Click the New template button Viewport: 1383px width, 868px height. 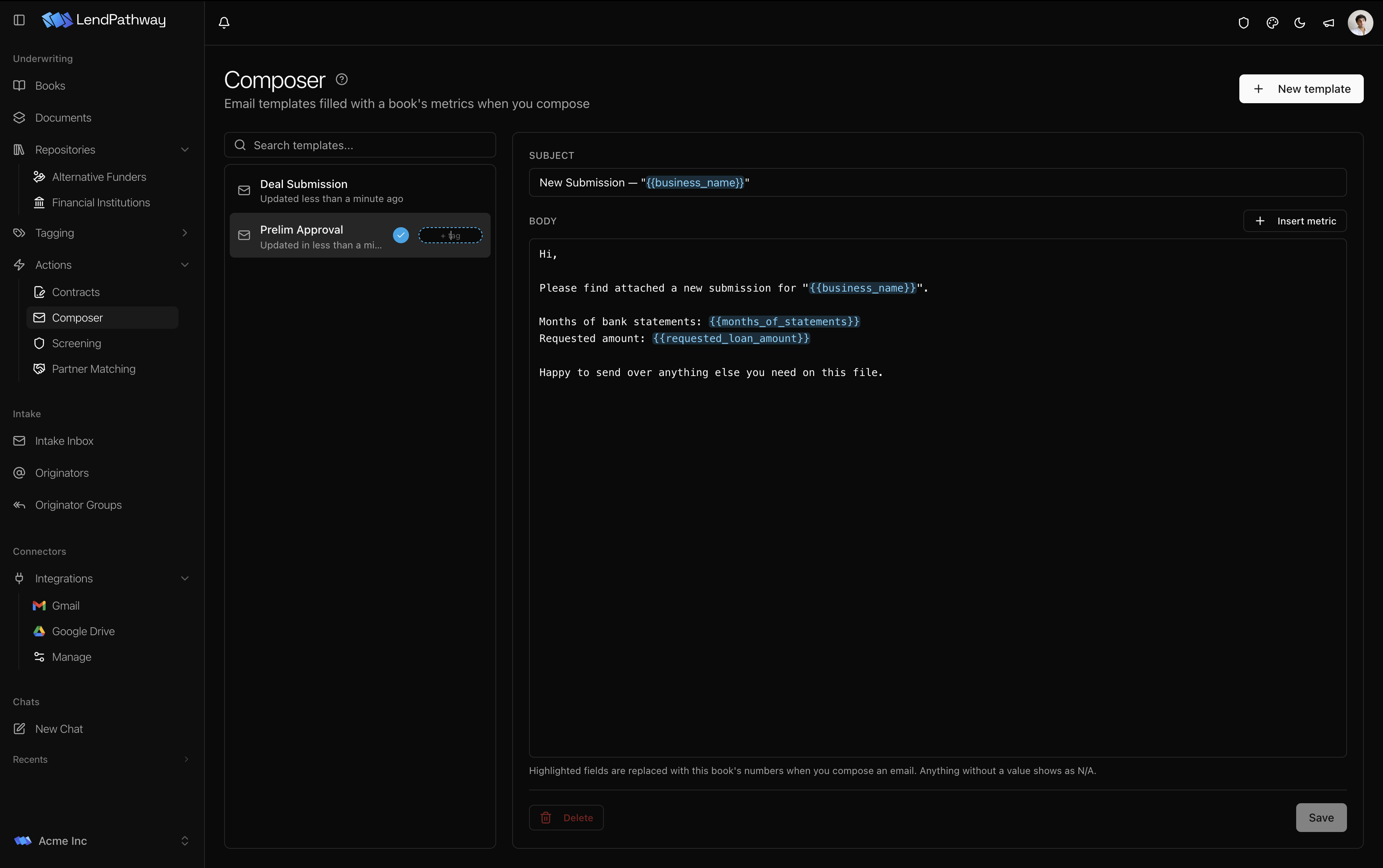1301,89
